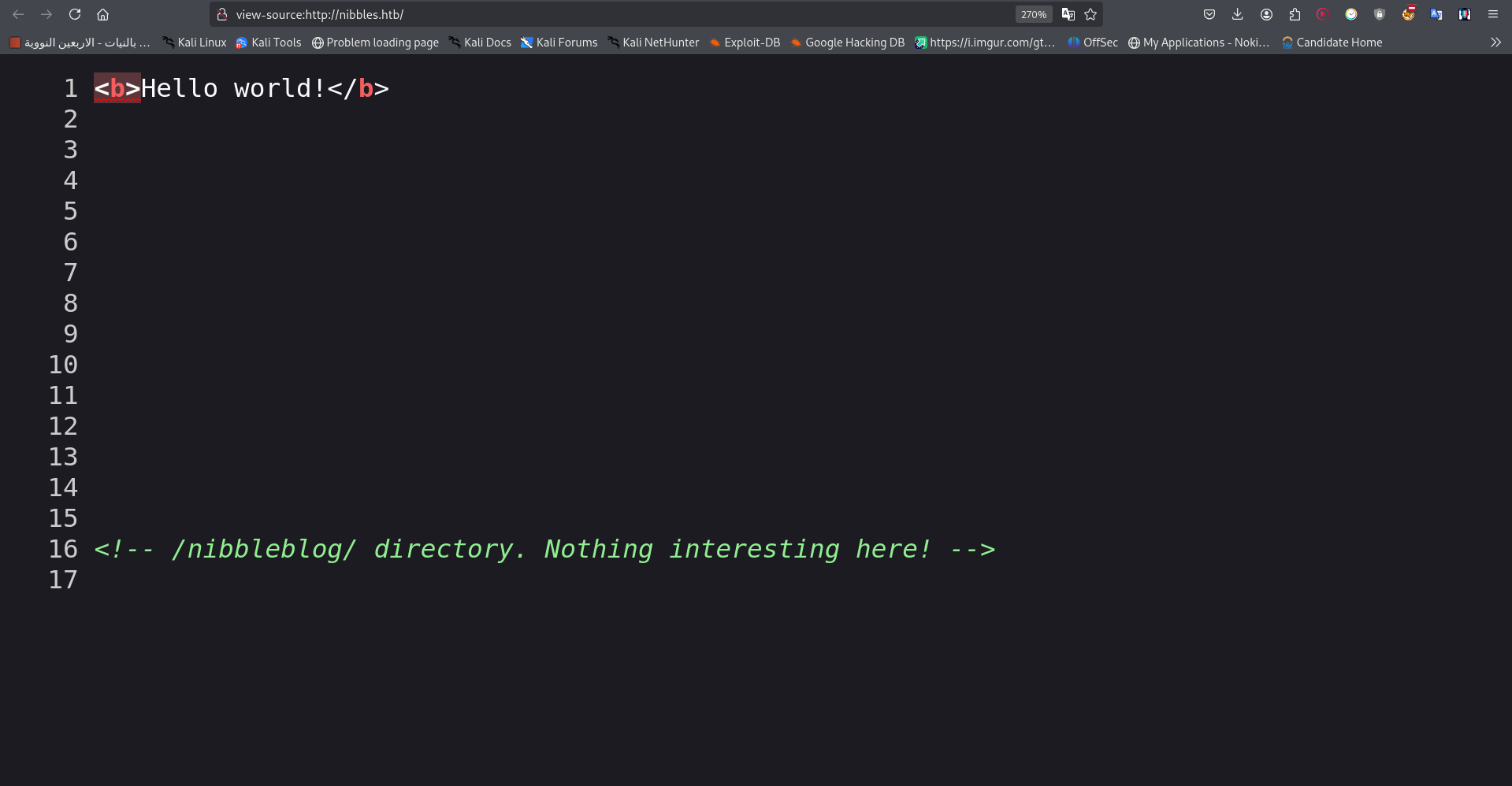Open the Exploit-DB bookmark
The image size is (1512, 786).
(745, 43)
